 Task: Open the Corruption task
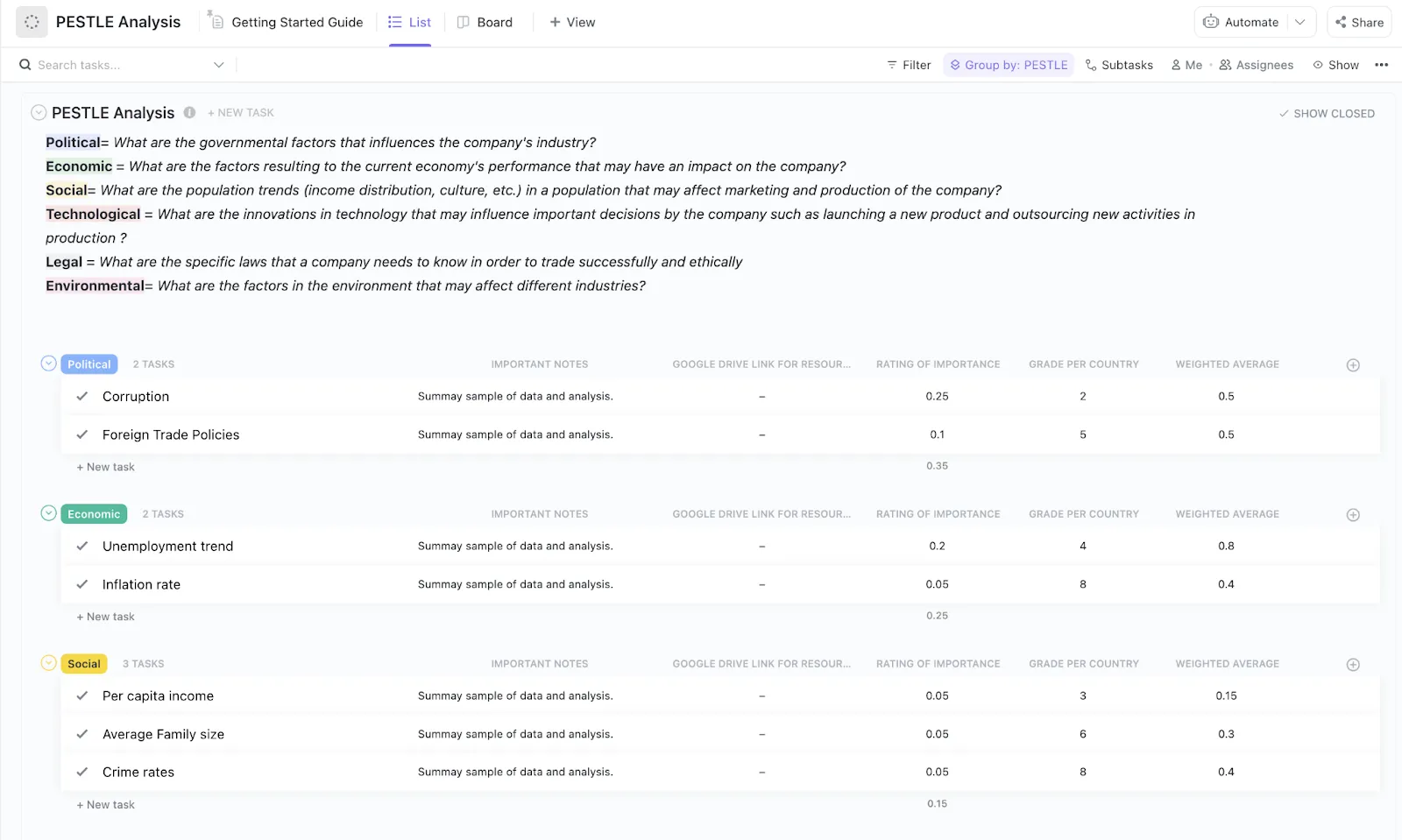point(136,397)
